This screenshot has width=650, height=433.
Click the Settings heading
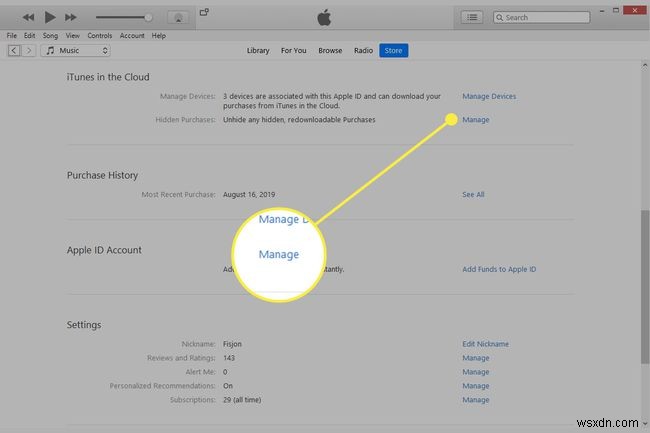[x=84, y=325]
